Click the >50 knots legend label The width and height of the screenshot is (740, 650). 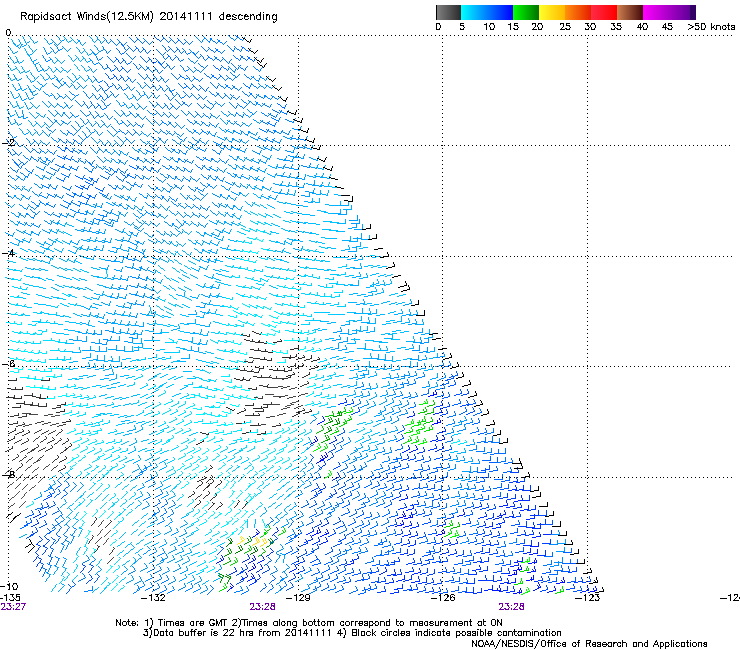tap(711, 26)
